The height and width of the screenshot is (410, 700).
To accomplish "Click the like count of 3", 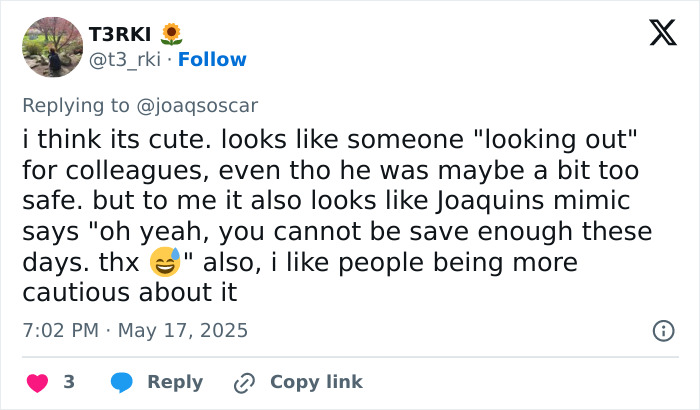I will tap(69, 382).
